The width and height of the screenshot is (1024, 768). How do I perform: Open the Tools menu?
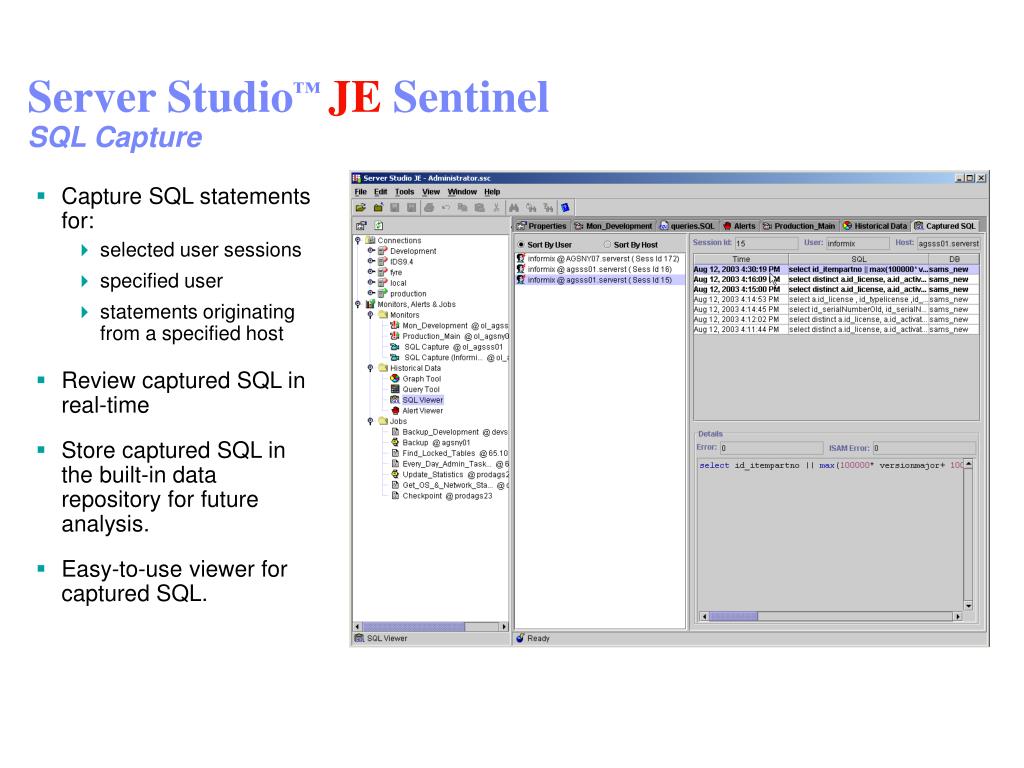click(404, 192)
